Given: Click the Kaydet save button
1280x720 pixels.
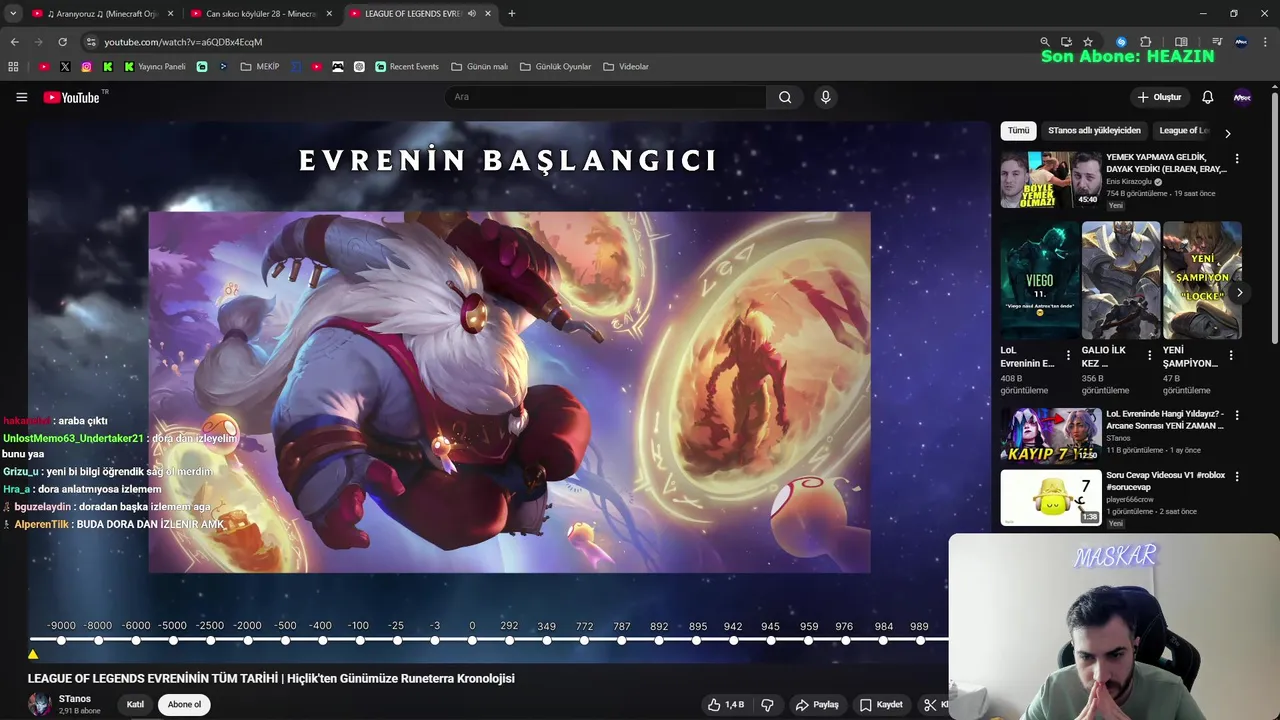Looking at the screenshot, I should [881, 704].
